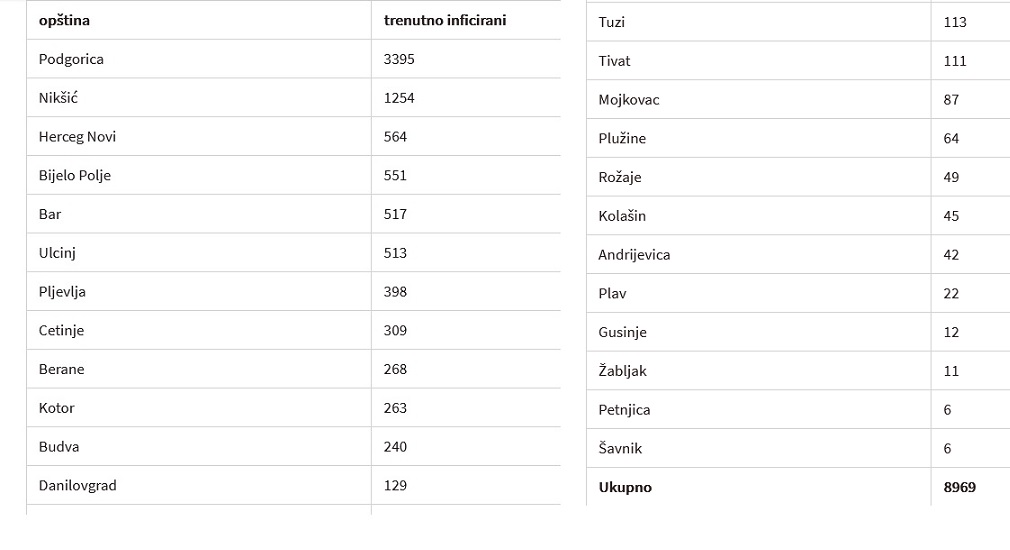Select the Mojkovac municipality cell
This screenshot has width=1010, height=550.
click(758, 99)
